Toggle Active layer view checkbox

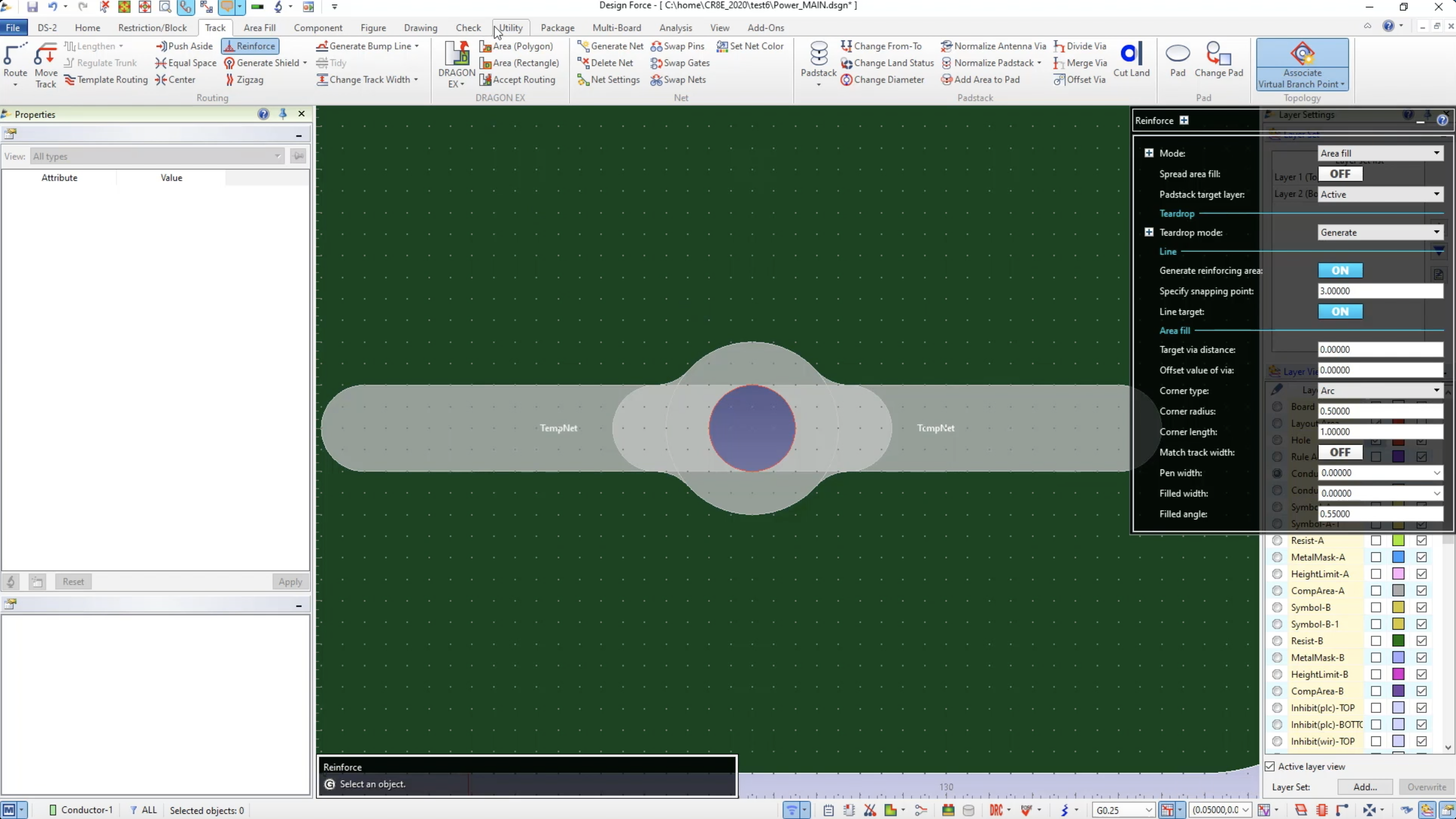(1270, 766)
